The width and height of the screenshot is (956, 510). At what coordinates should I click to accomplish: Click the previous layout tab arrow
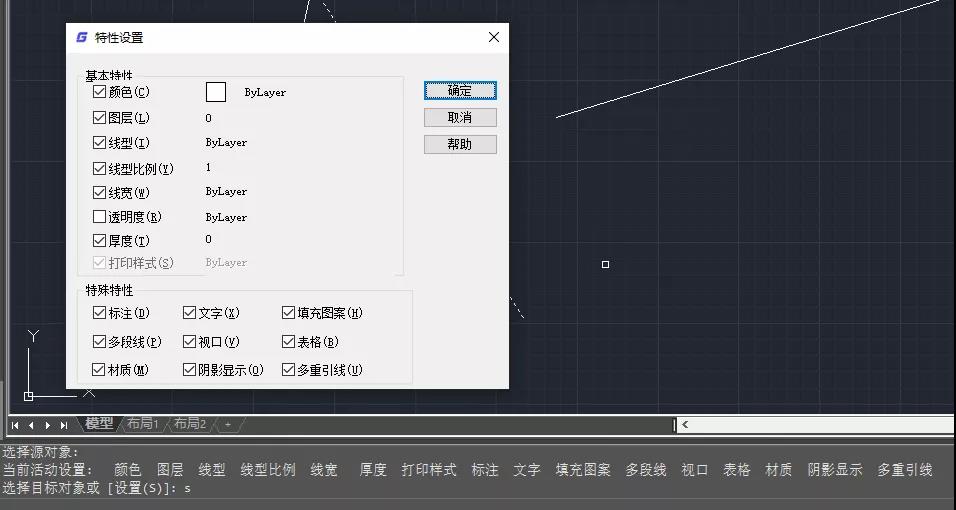click(31, 425)
